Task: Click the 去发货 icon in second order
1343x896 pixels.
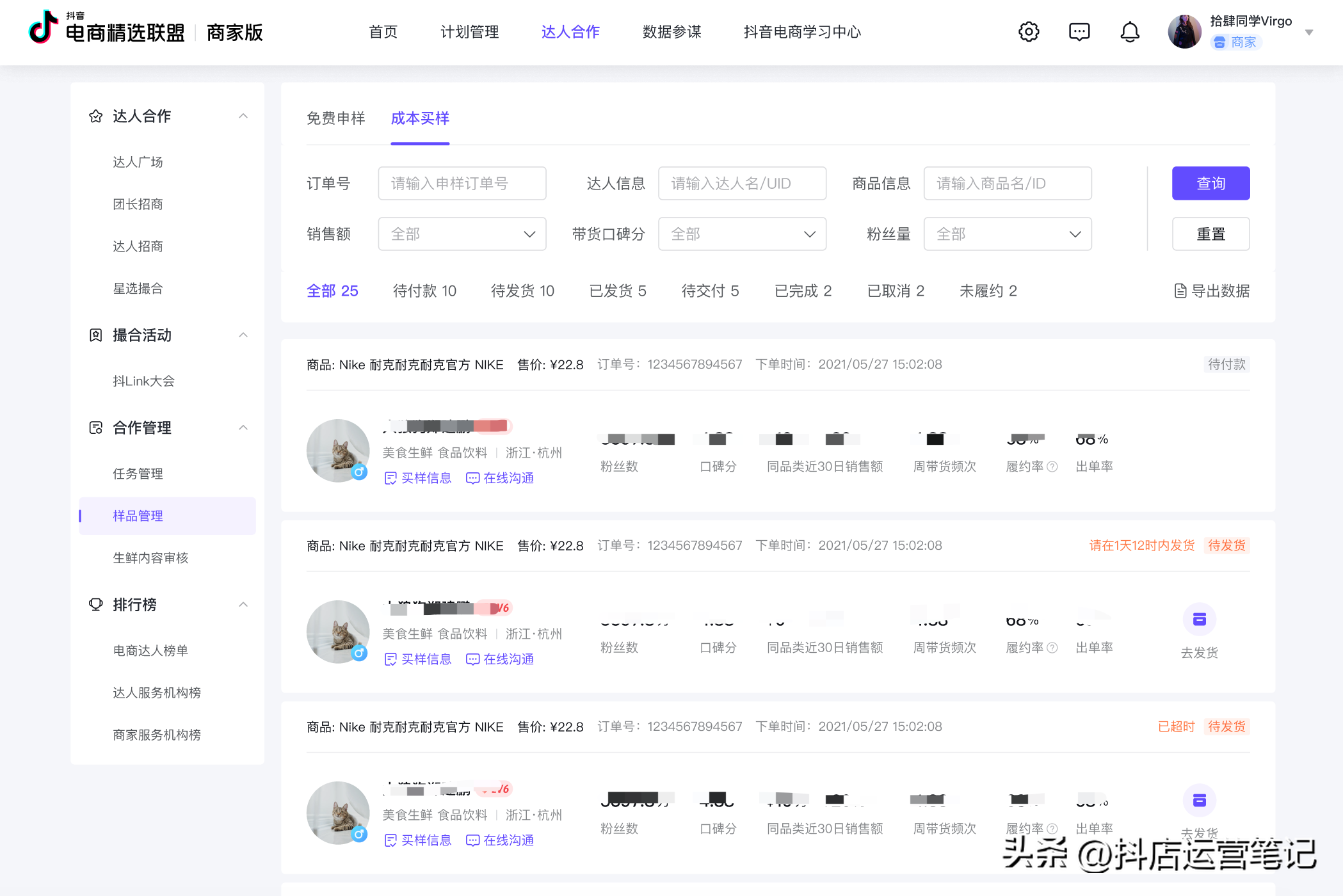Action: tap(1200, 619)
